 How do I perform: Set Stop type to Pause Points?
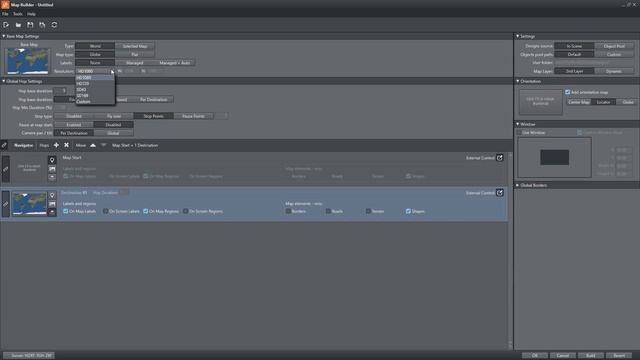coord(193,116)
